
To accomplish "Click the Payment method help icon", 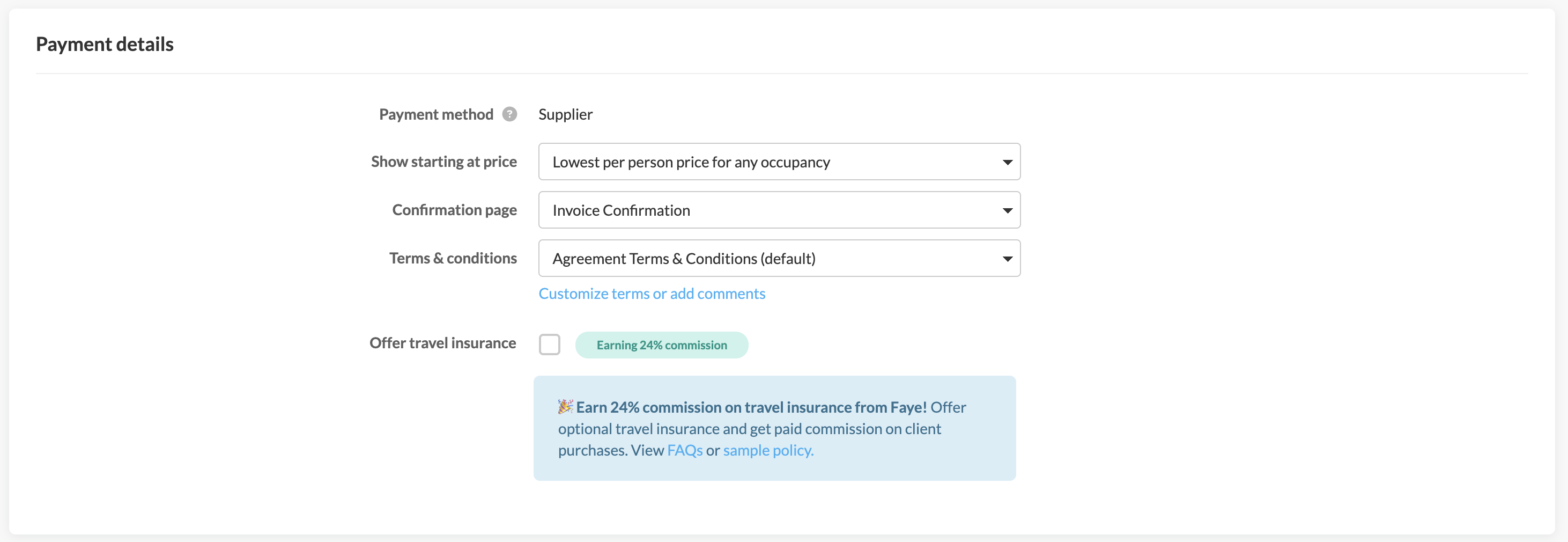I will click(x=509, y=114).
